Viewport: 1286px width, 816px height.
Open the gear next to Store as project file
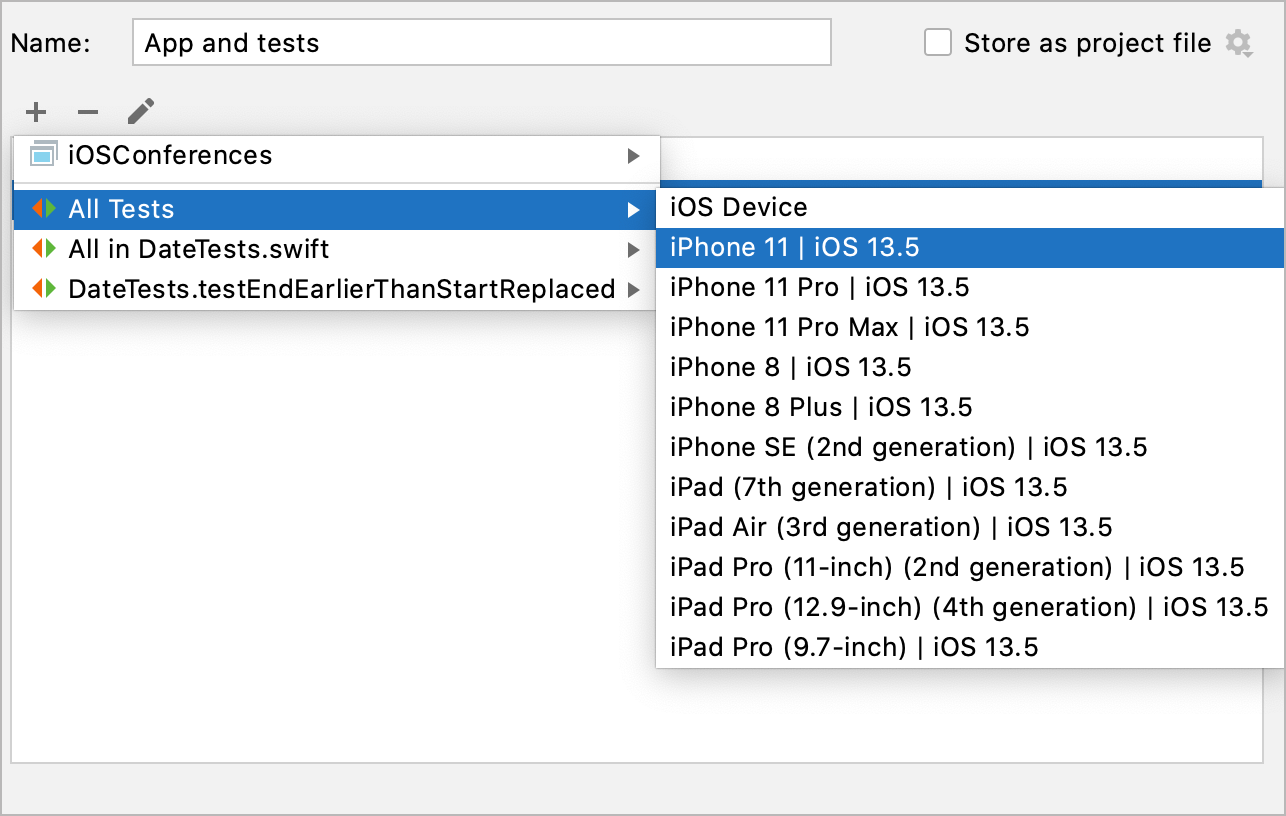click(x=1239, y=44)
